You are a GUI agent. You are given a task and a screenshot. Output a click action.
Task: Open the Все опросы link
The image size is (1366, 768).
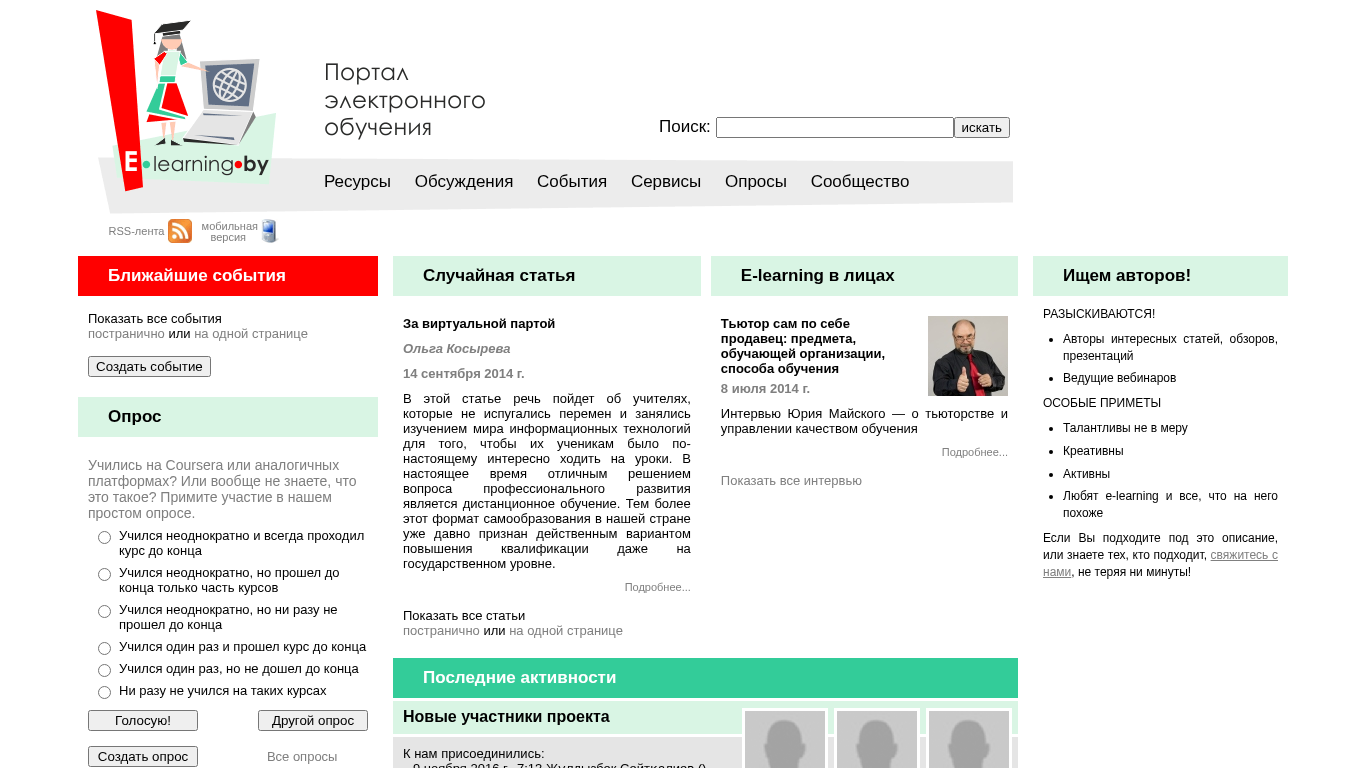coord(302,757)
